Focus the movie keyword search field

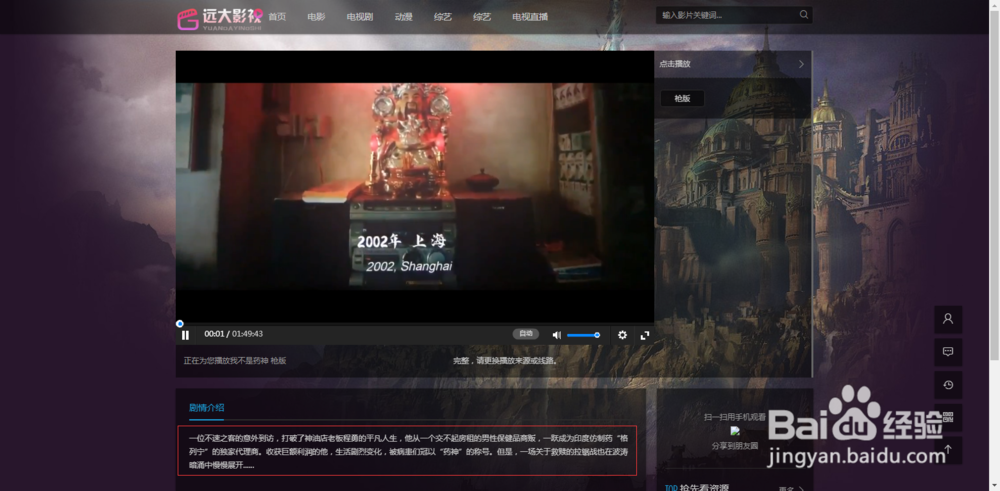pos(726,15)
